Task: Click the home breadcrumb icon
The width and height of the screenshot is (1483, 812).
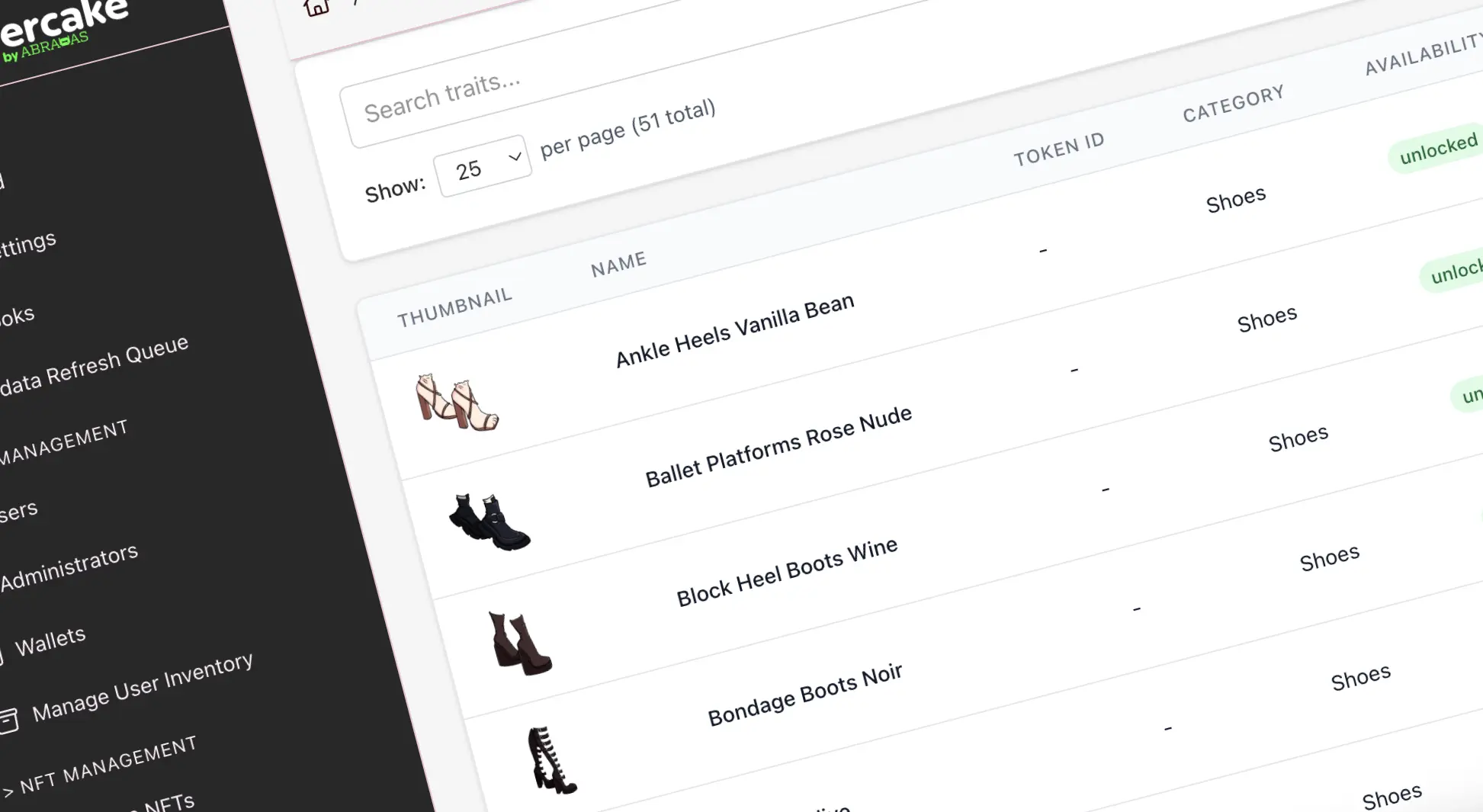Action: click(x=316, y=8)
